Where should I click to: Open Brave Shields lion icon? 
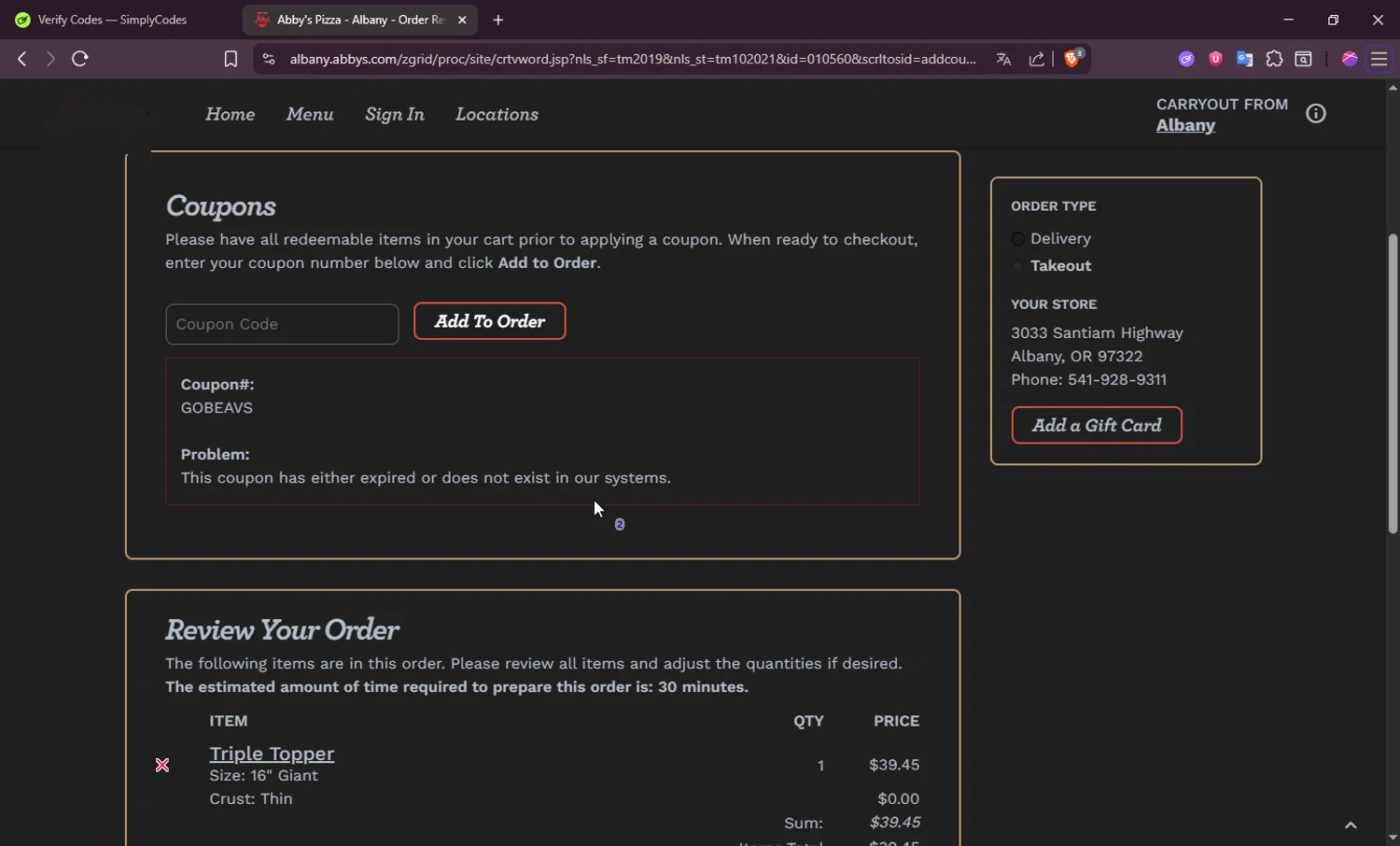click(1072, 58)
